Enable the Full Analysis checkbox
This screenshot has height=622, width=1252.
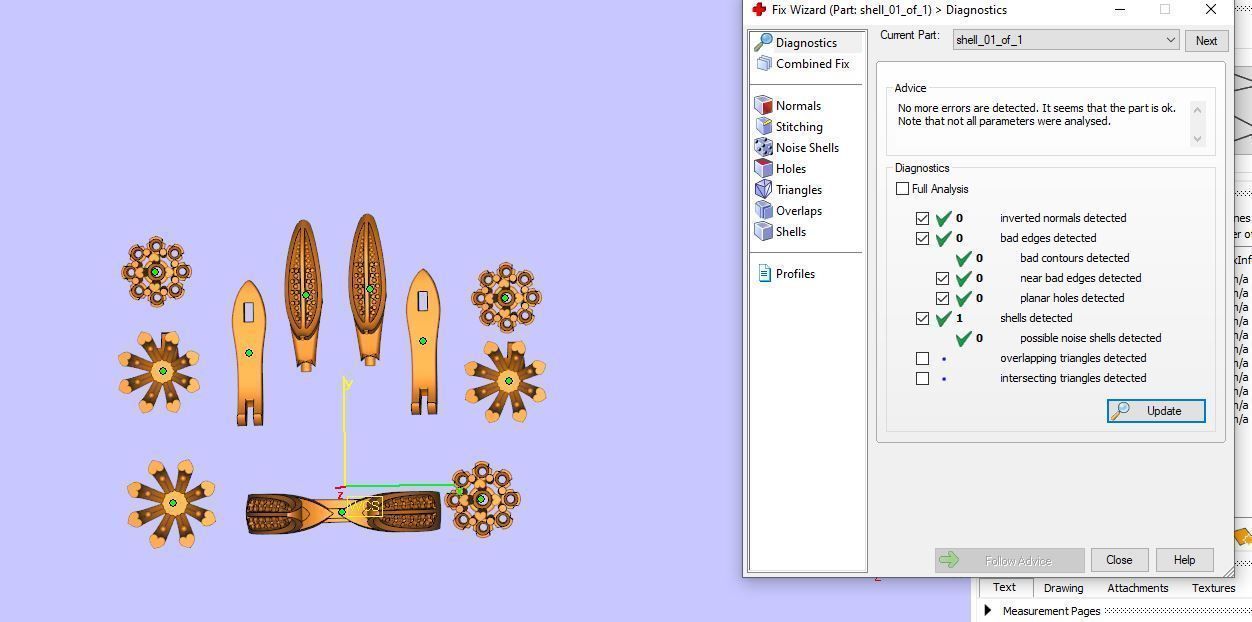coord(903,188)
